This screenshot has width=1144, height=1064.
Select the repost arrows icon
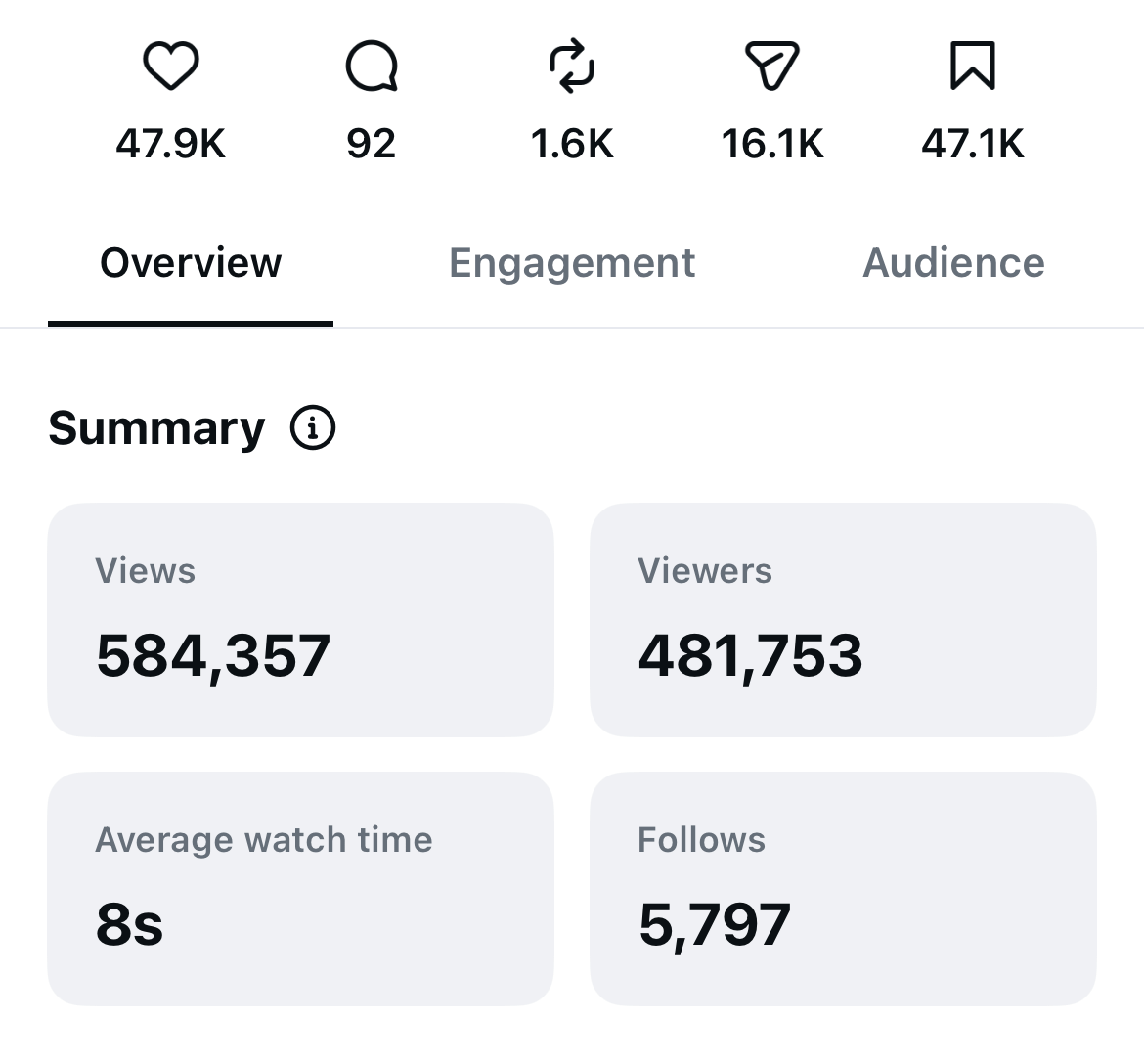[x=572, y=66]
